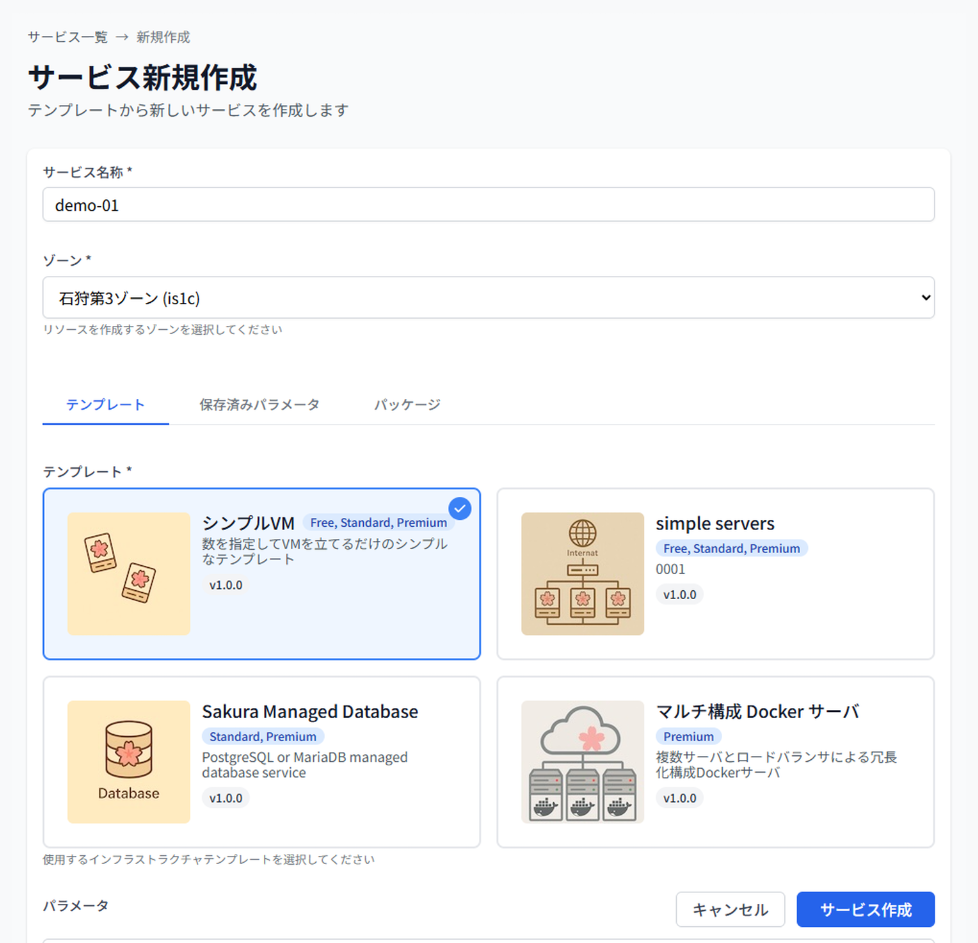Switch to the テンプレート tab
978x943 pixels.
pos(105,405)
